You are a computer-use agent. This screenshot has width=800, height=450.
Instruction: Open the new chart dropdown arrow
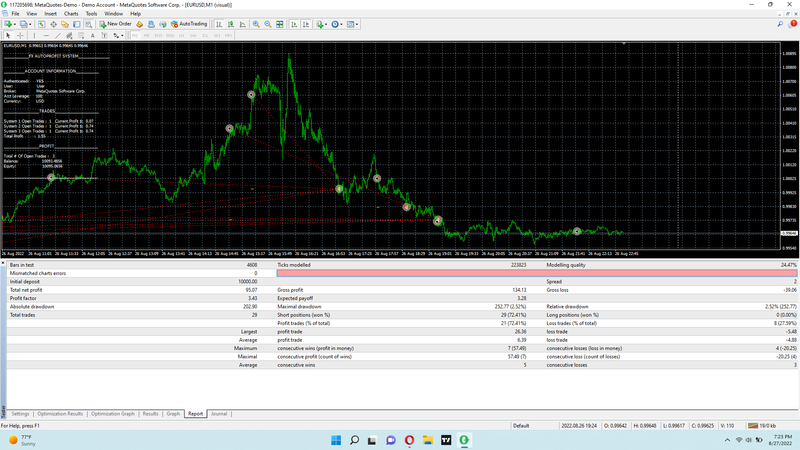pyautogui.click(x=16, y=24)
